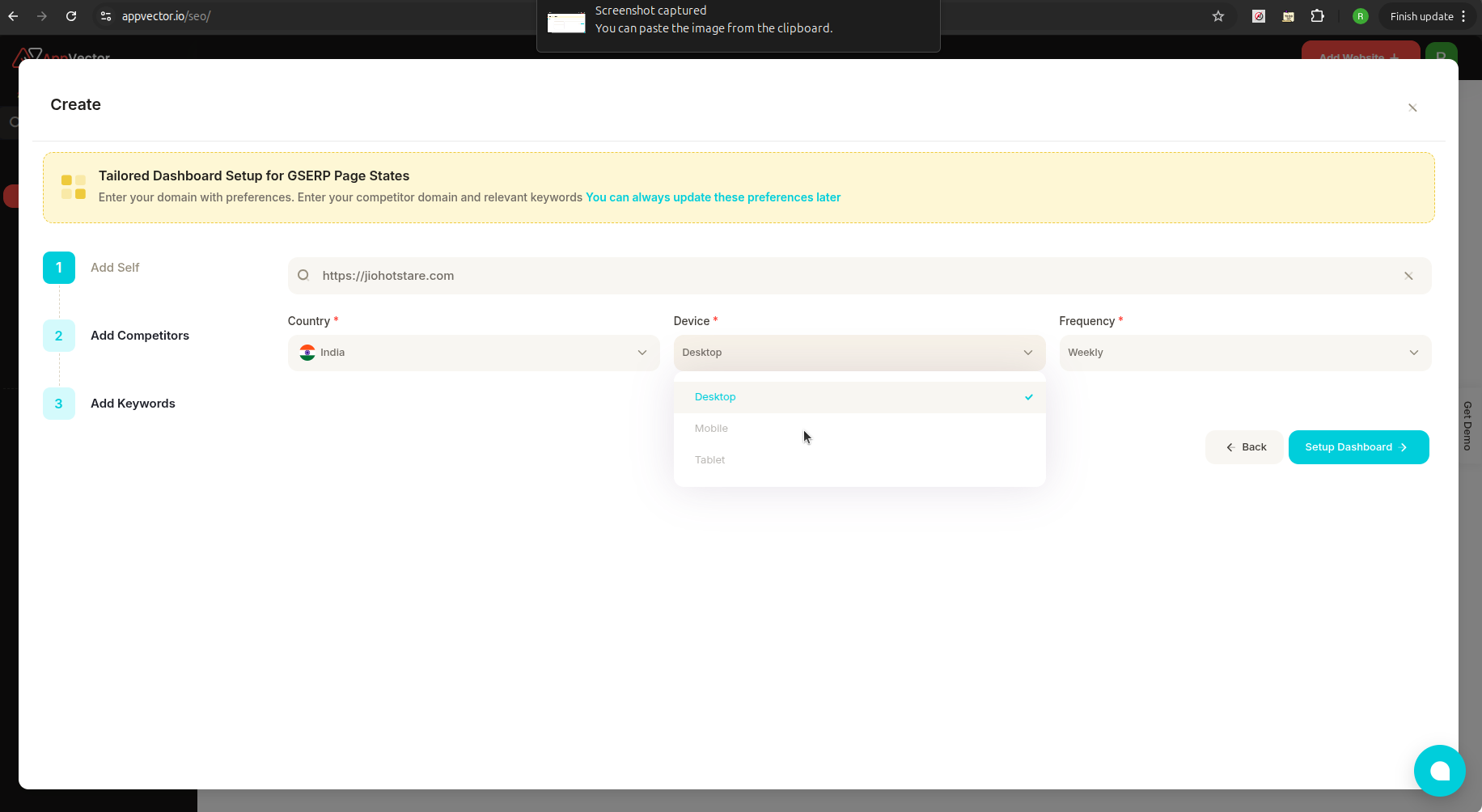This screenshot has width=1482, height=812.
Task: Select Tablet in the Device dropdown
Action: pos(709,459)
